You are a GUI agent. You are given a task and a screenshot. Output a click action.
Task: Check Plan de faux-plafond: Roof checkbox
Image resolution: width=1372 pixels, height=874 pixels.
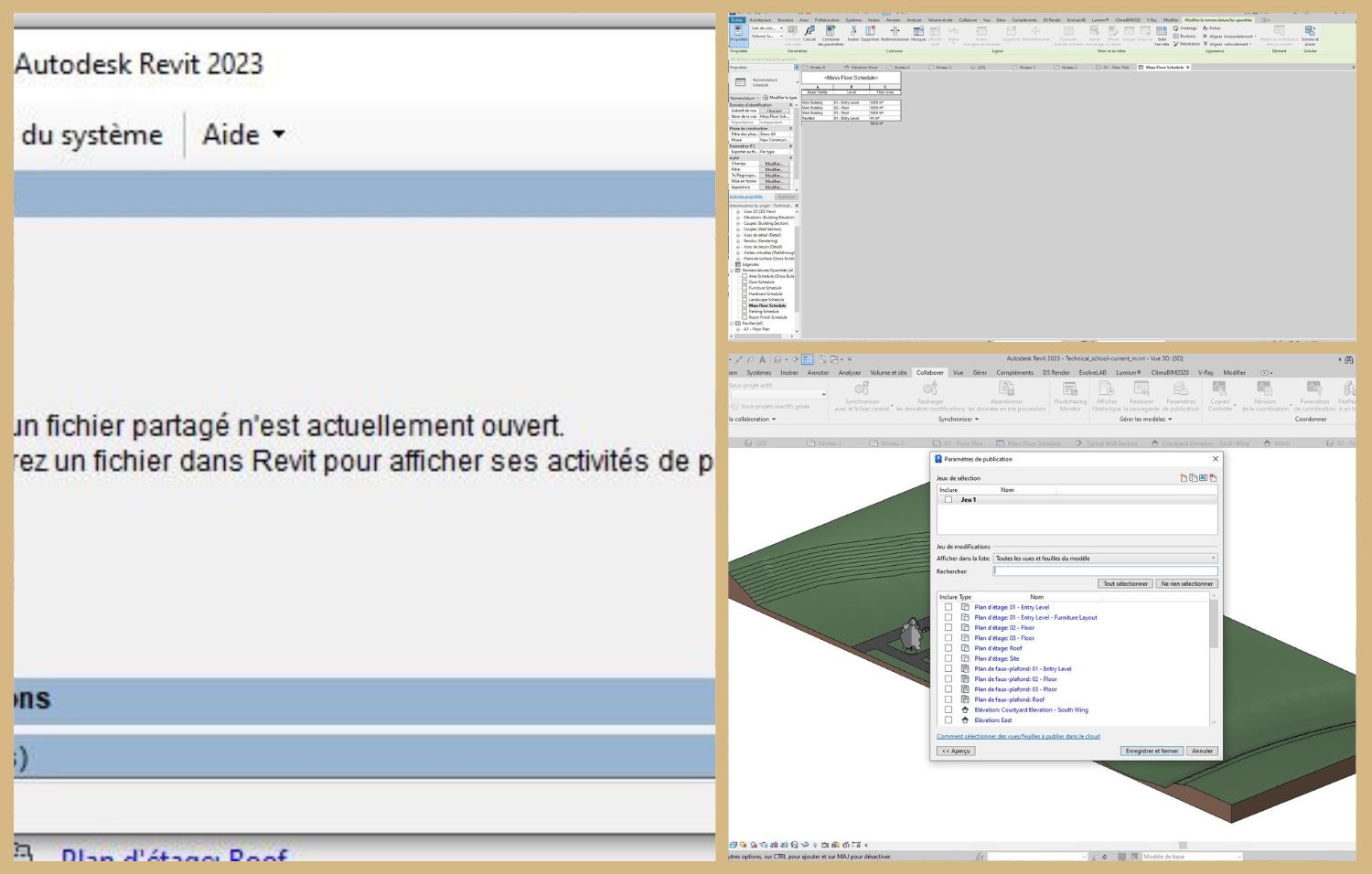949,699
